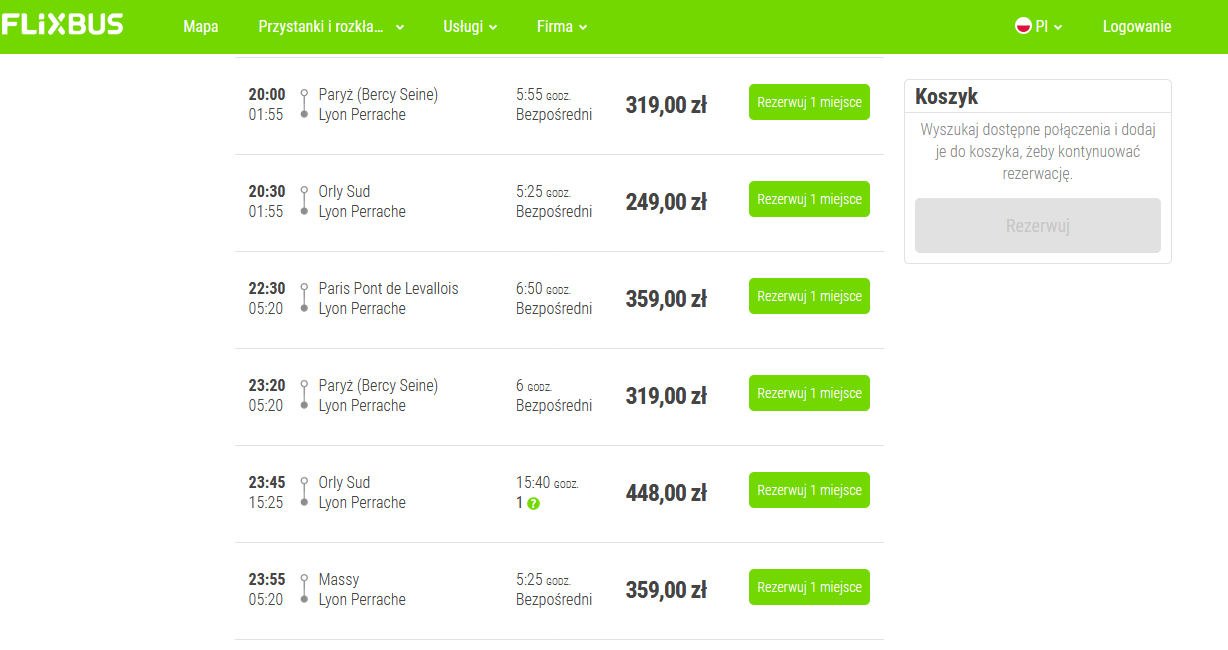Reserve a seat on the 23:55 Massy trip

(809, 587)
